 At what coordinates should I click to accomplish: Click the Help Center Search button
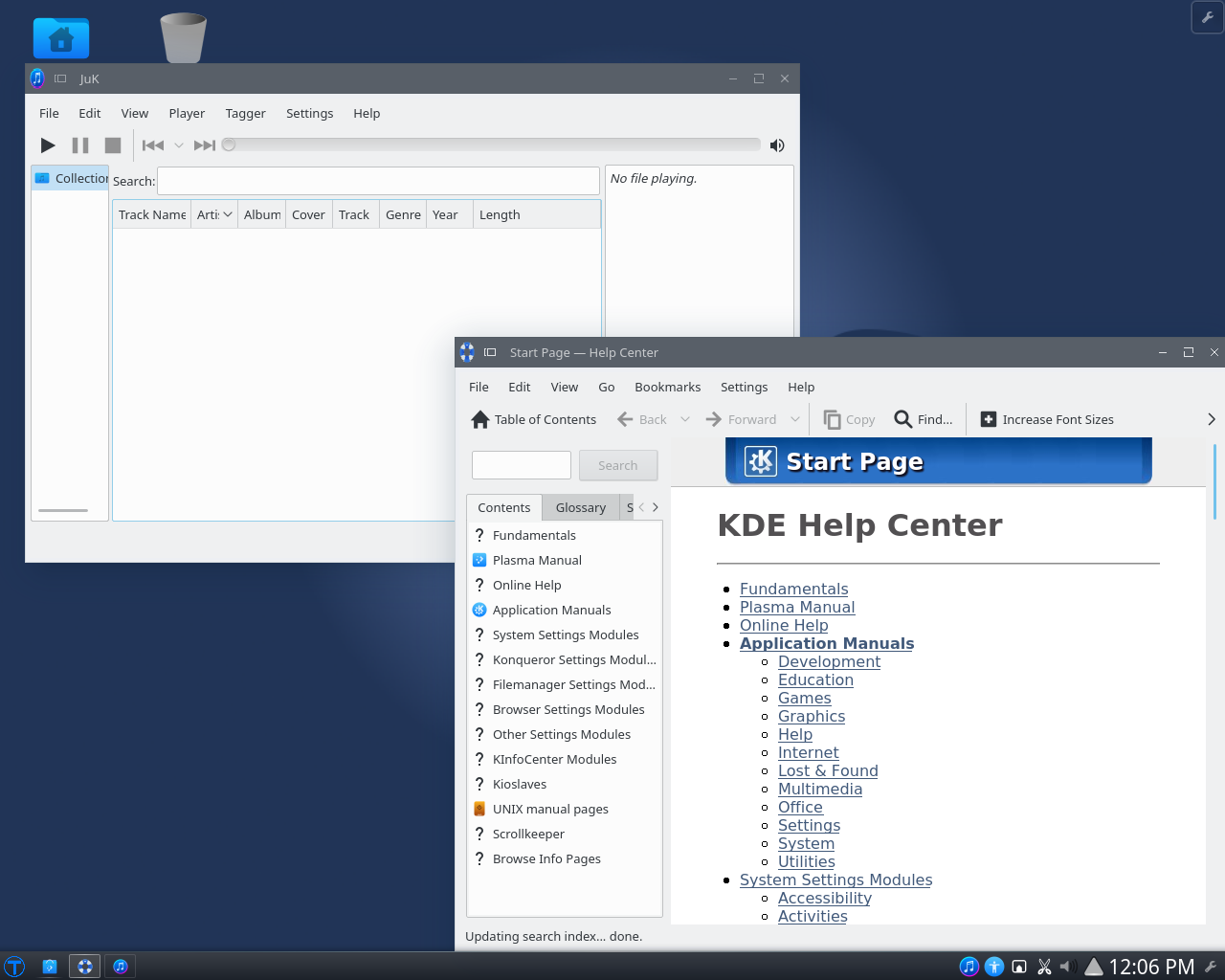click(618, 465)
